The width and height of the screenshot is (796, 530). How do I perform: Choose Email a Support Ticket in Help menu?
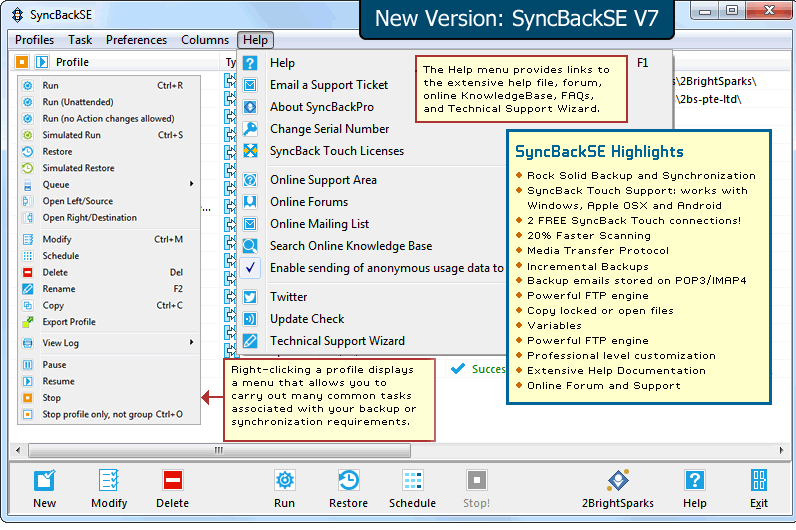click(x=328, y=85)
